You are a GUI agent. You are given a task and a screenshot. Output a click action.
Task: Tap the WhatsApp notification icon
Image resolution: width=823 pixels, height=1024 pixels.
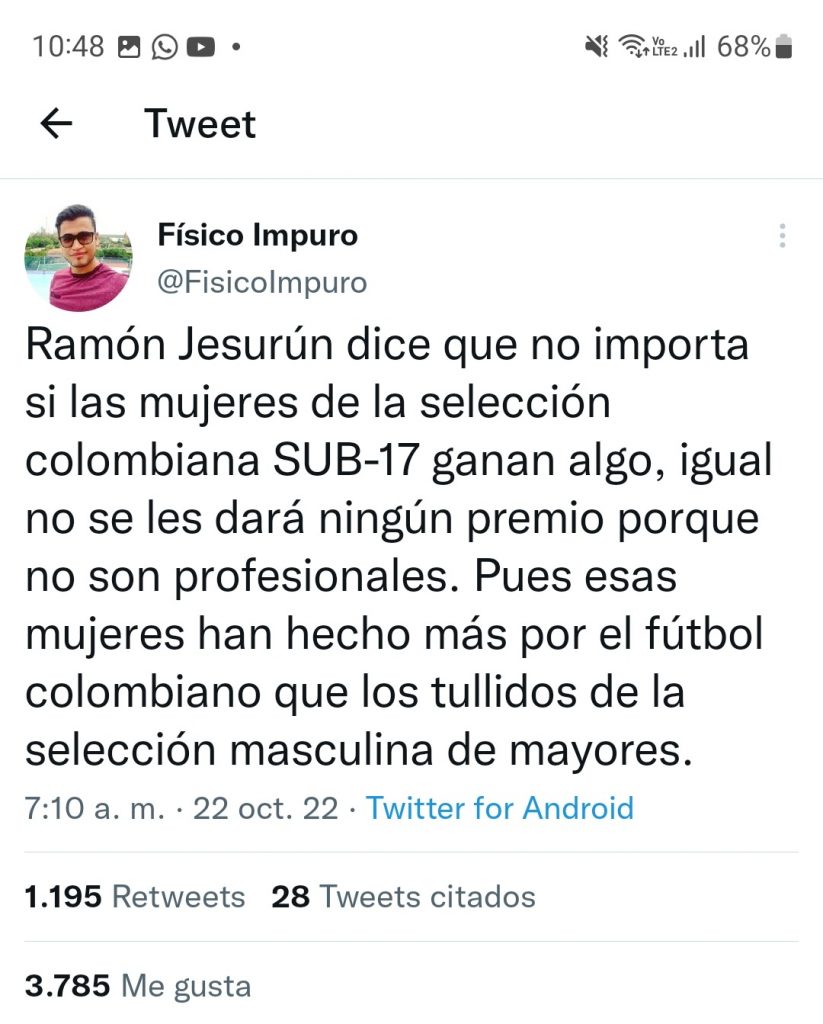[164, 46]
